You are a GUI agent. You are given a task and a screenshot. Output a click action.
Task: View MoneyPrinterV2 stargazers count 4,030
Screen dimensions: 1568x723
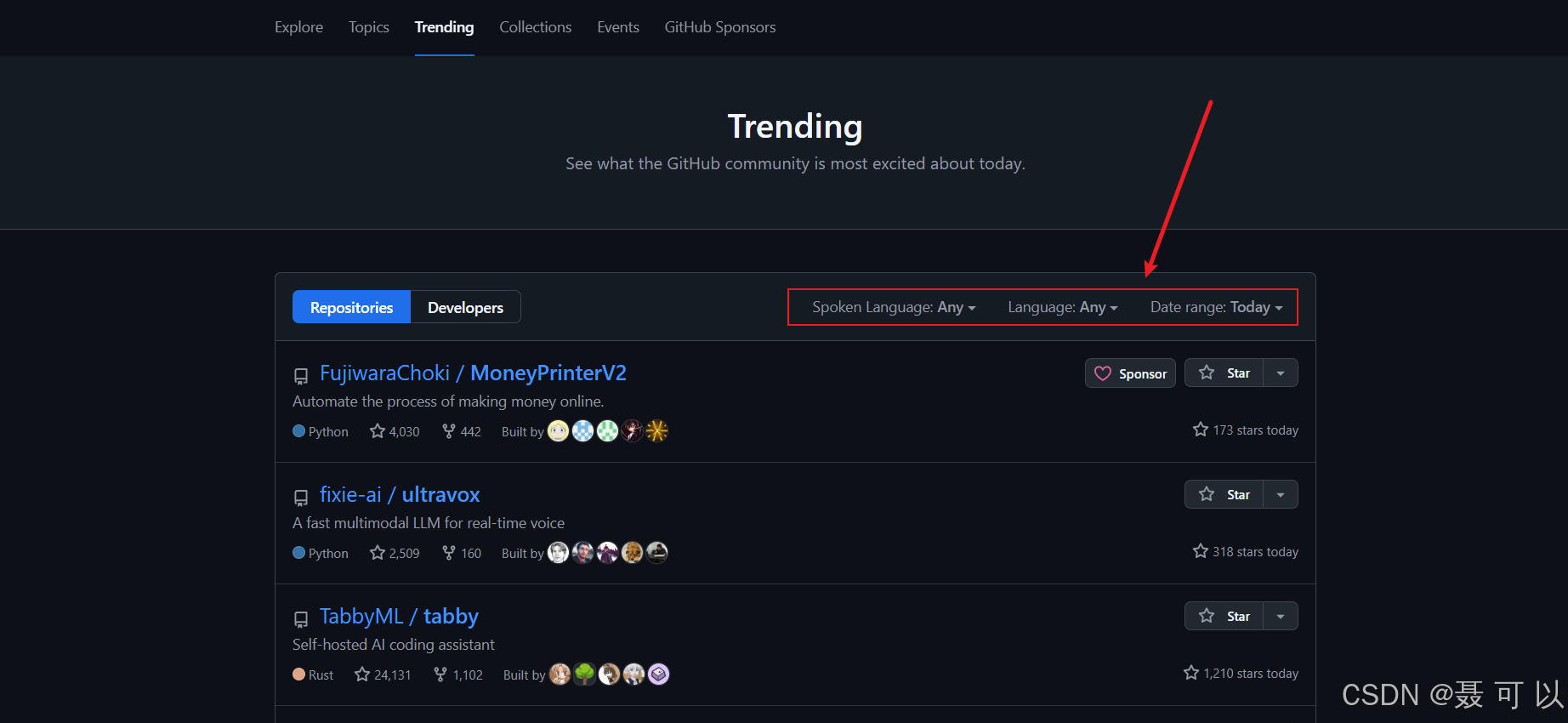[x=395, y=431]
